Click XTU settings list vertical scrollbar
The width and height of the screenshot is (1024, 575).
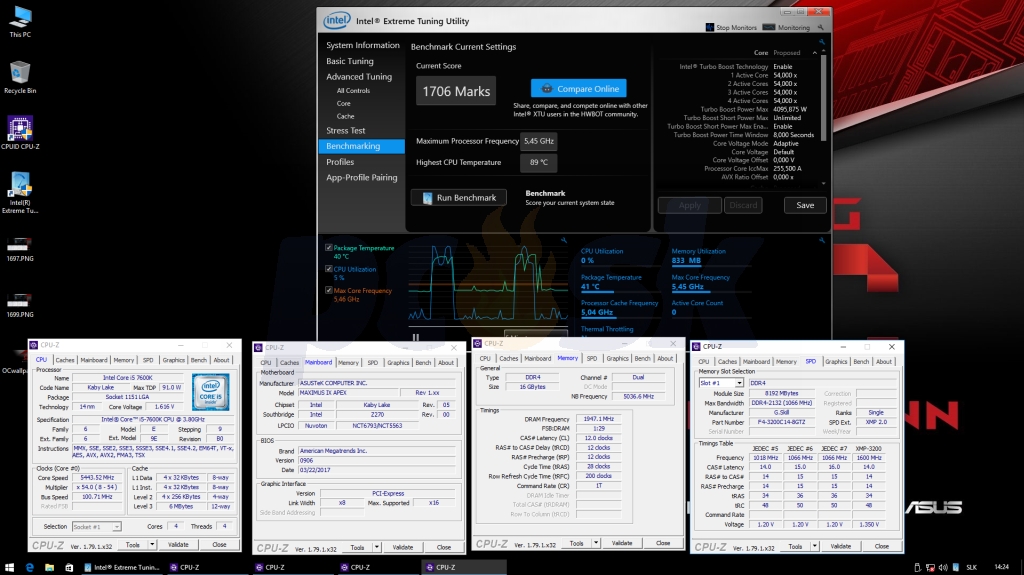[x=823, y=97]
